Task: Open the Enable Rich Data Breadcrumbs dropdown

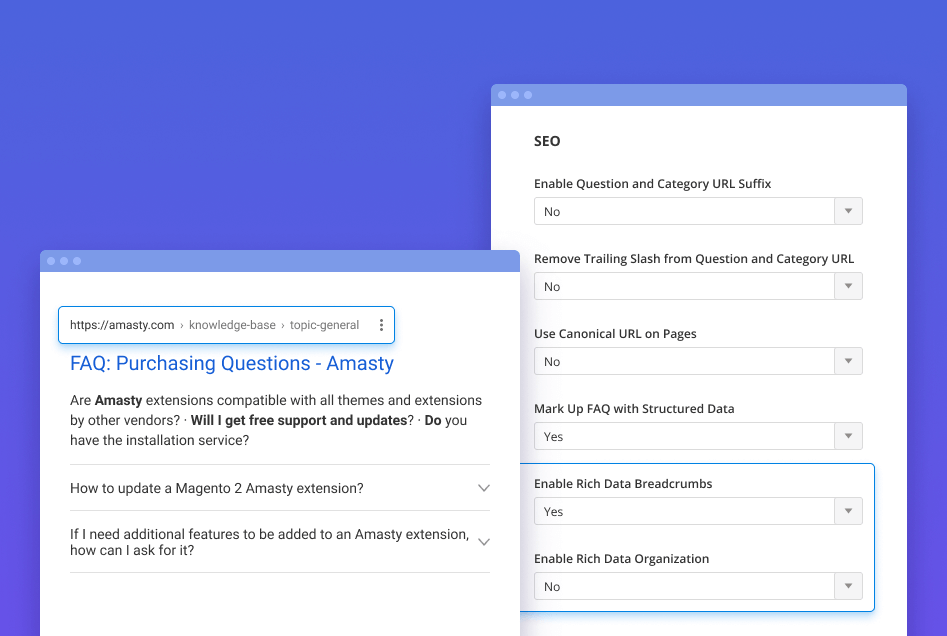Action: (685, 512)
